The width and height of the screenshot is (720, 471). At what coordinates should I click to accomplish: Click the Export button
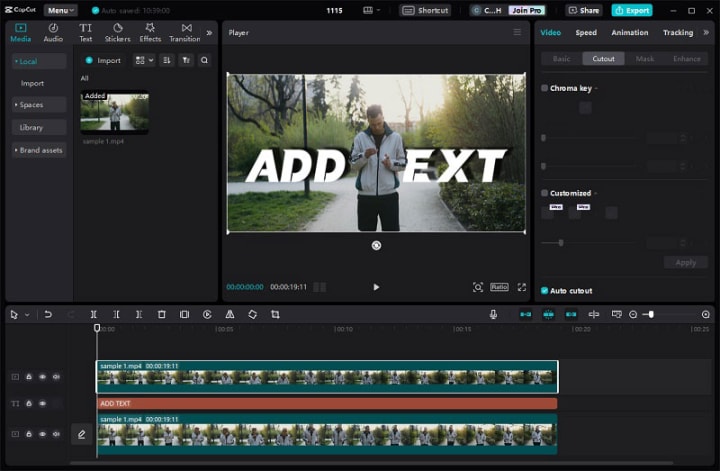click(632, 10)
